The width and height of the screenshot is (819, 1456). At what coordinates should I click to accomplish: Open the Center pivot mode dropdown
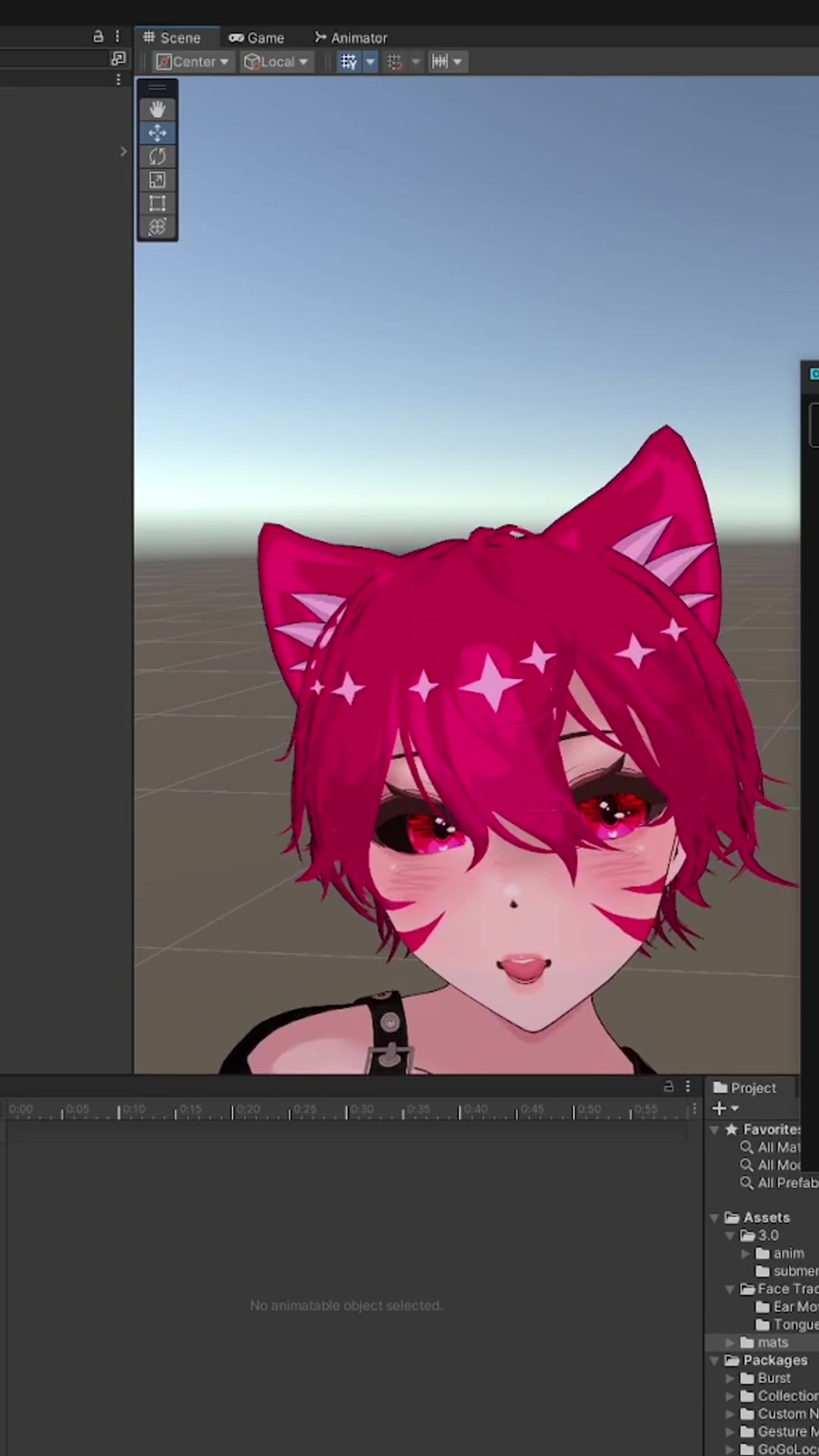pos(193,61)
